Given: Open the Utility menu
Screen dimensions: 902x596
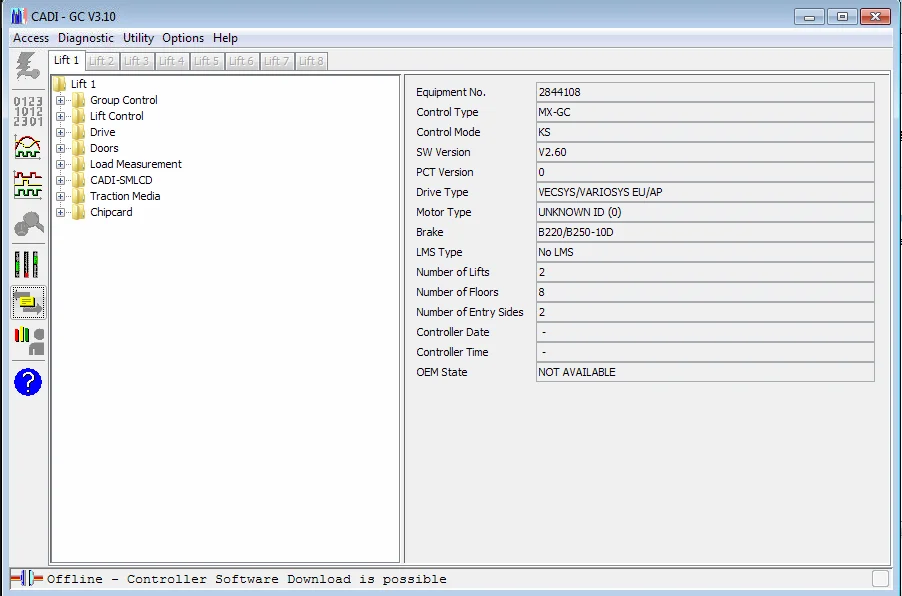Looking at the screenshot, I should [138, 38].
